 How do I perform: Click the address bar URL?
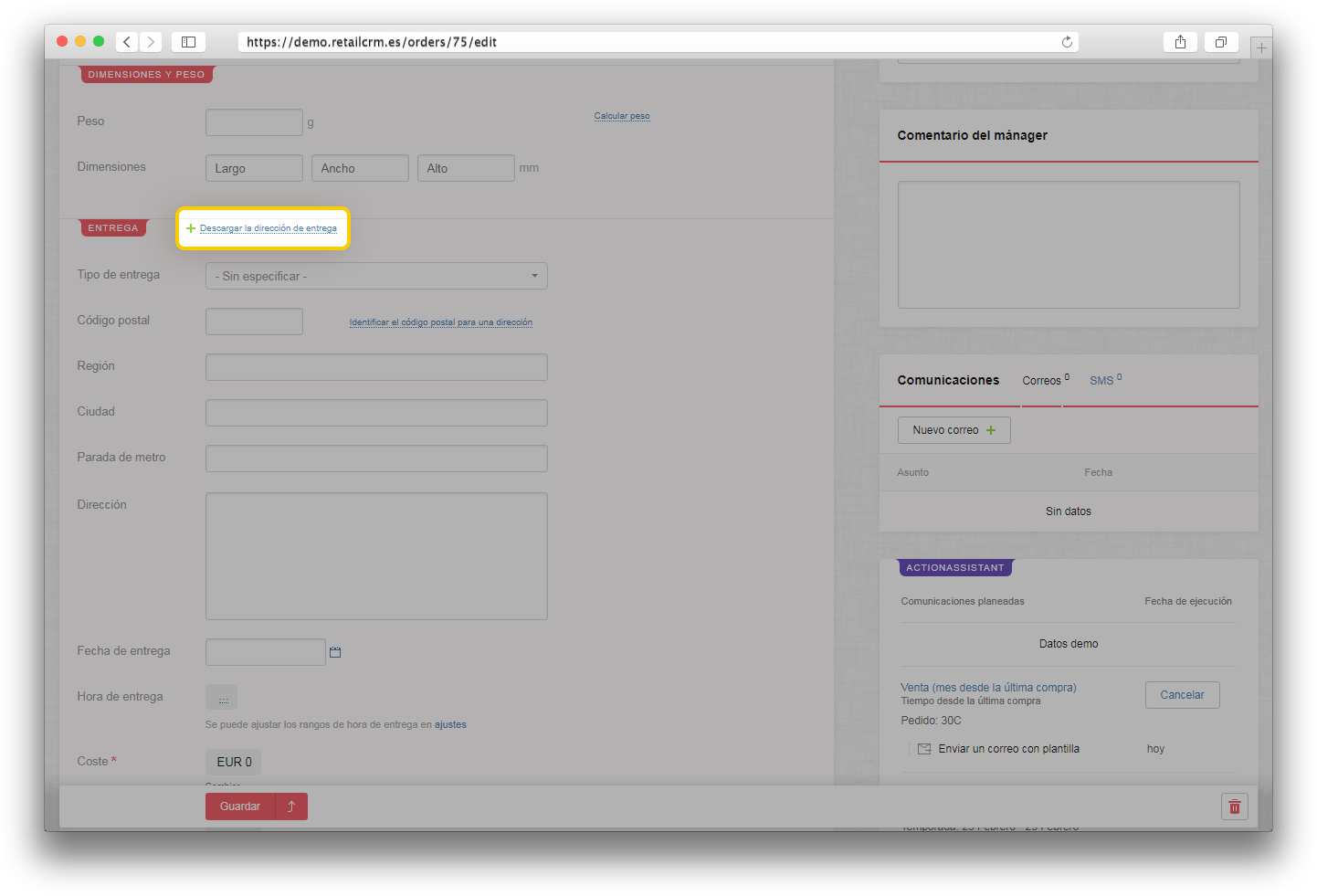coord(372,42)
